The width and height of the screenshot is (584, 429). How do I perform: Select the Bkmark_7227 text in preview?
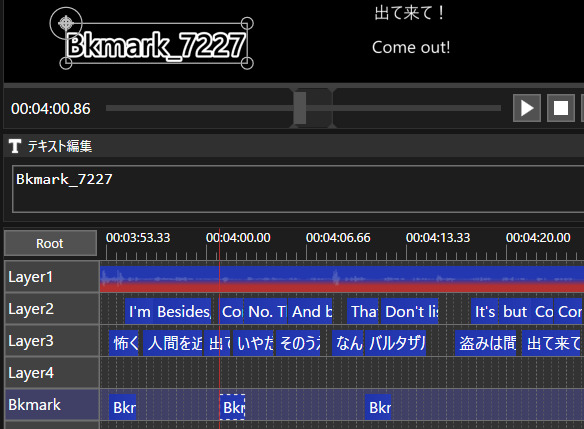(156, 45)
